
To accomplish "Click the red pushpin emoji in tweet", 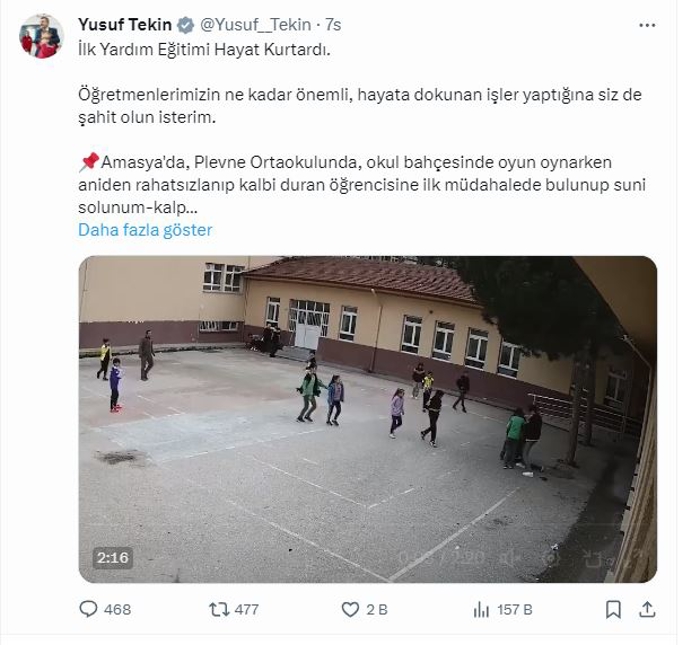I will coord(89,162).
